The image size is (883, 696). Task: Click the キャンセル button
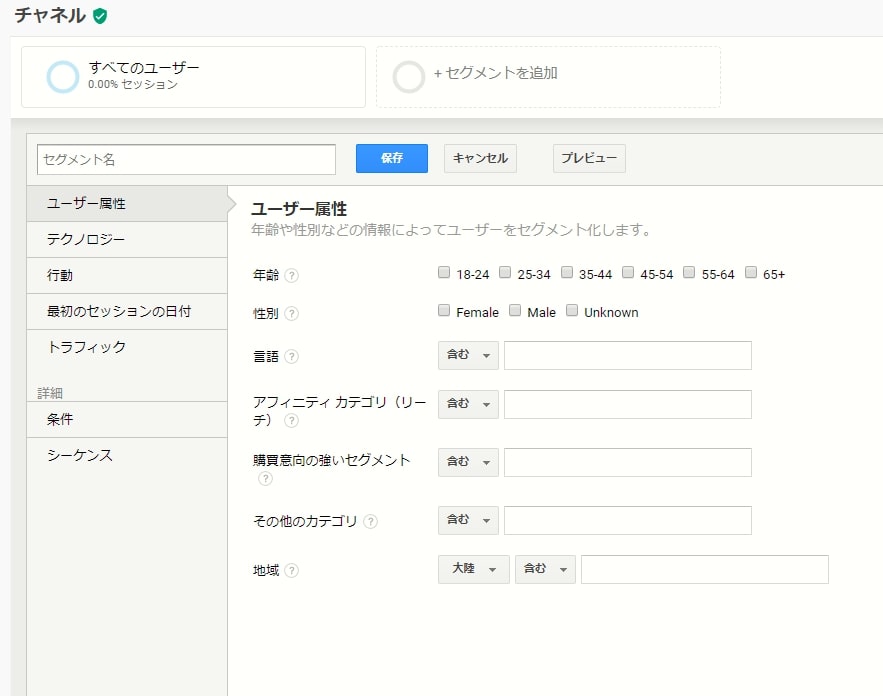480,158
